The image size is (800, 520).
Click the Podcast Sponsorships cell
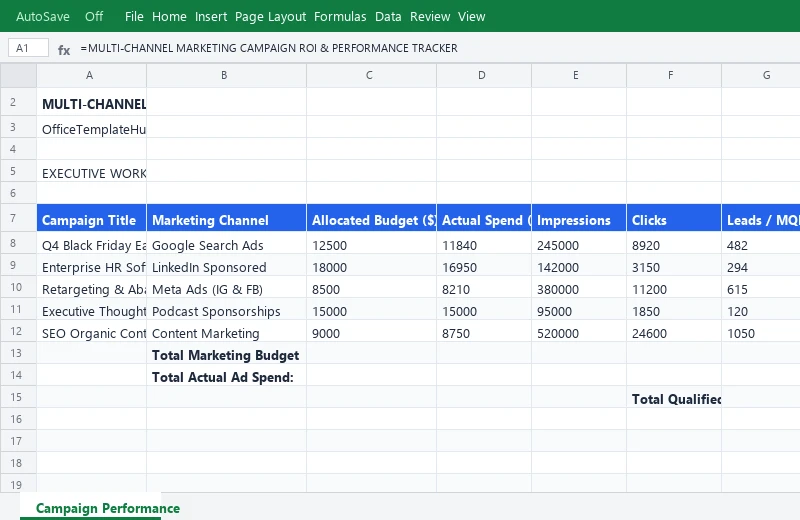227,309
